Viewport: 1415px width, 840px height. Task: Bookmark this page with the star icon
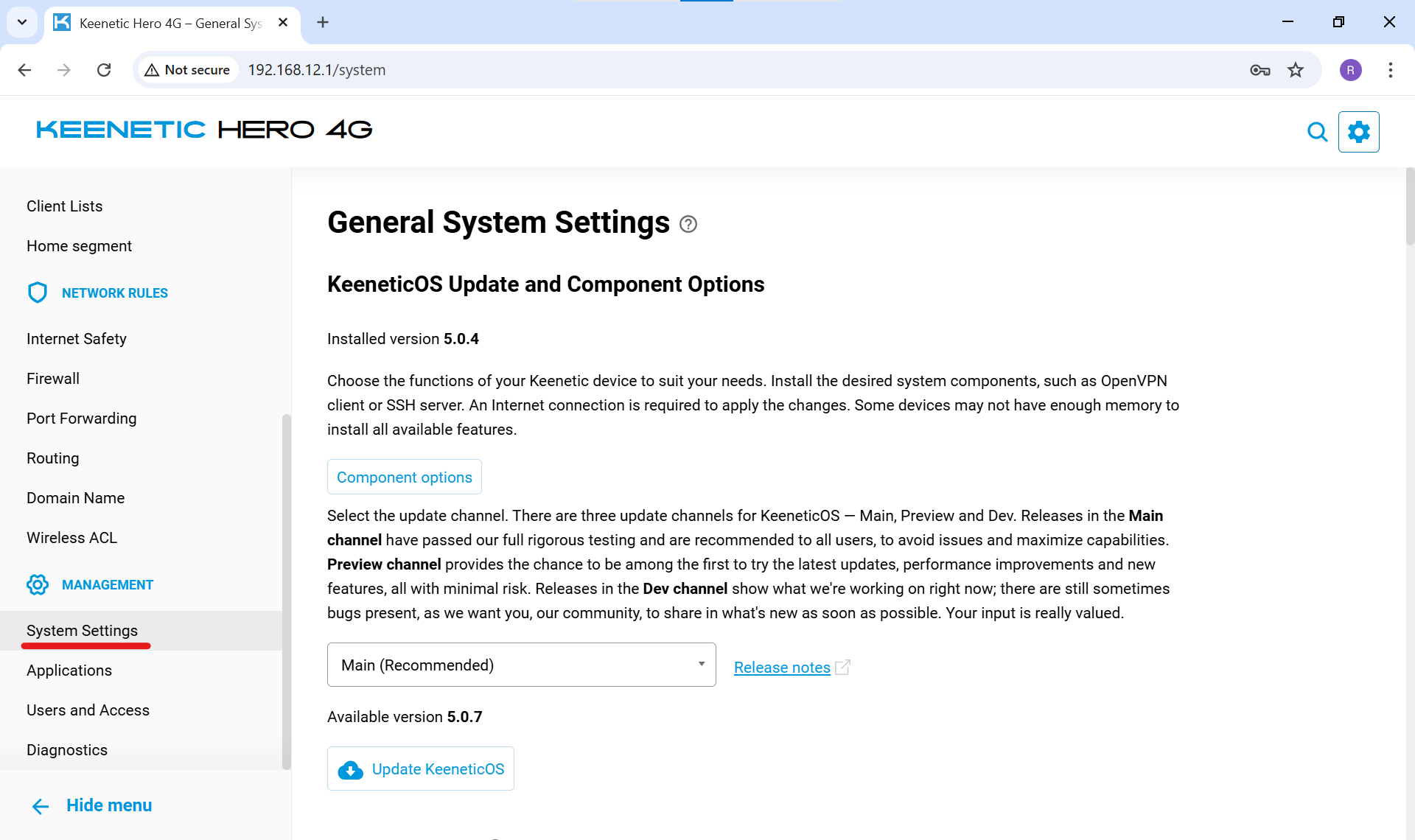[x=1296, y=70]
